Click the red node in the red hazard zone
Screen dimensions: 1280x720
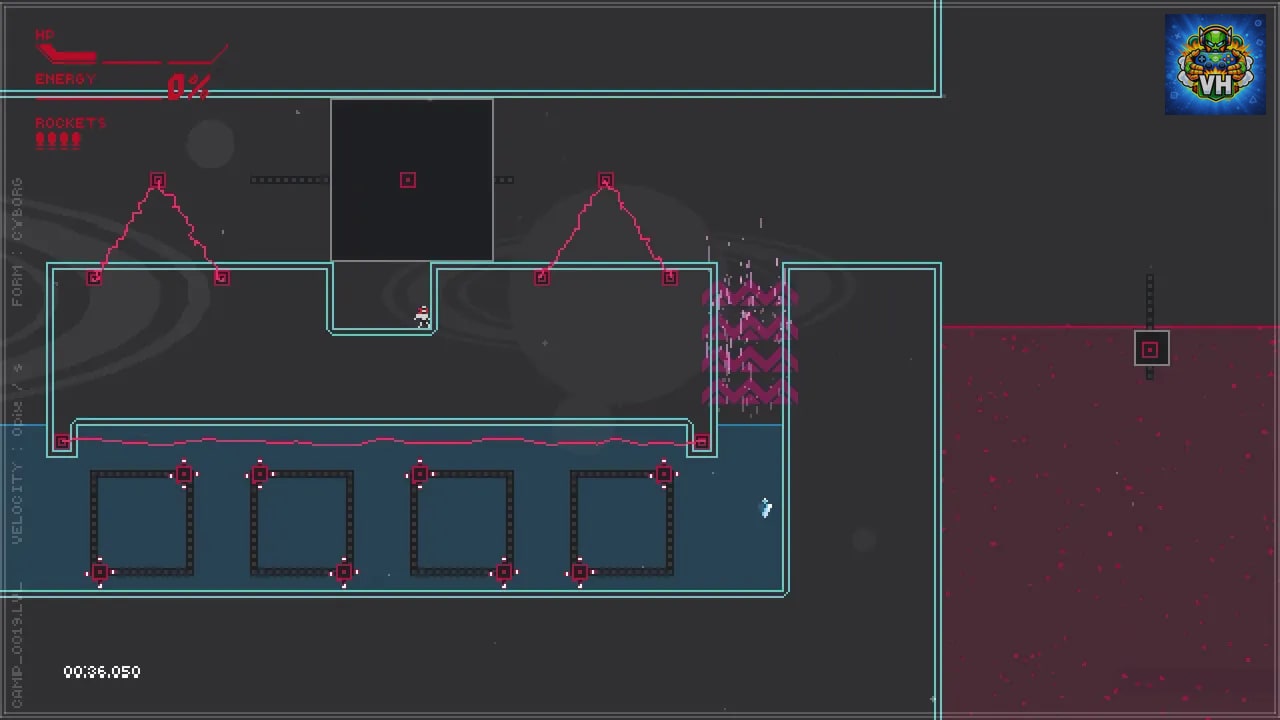click(1150, 349)
